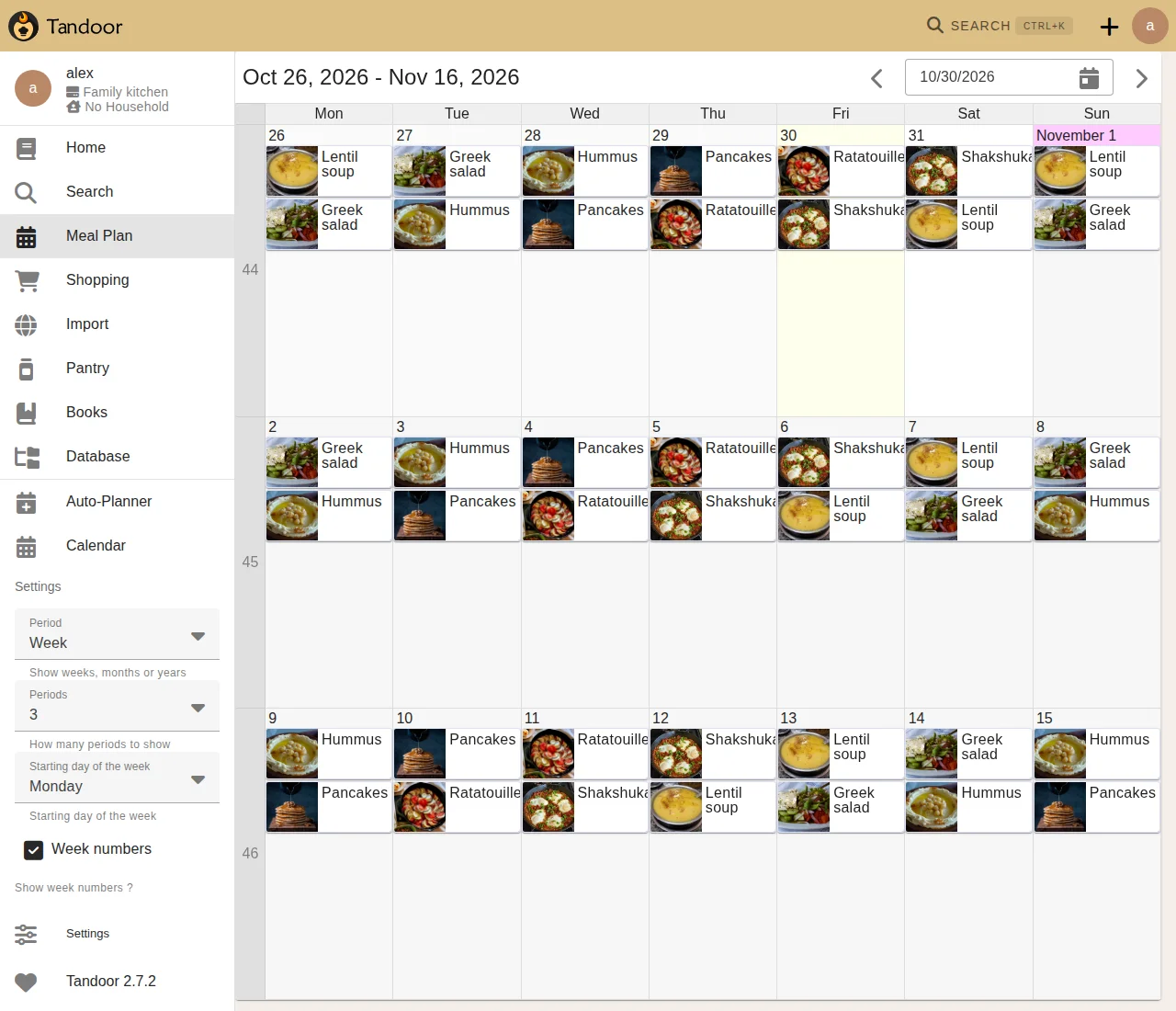
Task: Open Shakshuka meal on Saturday 31
Action: coord(968,171)
